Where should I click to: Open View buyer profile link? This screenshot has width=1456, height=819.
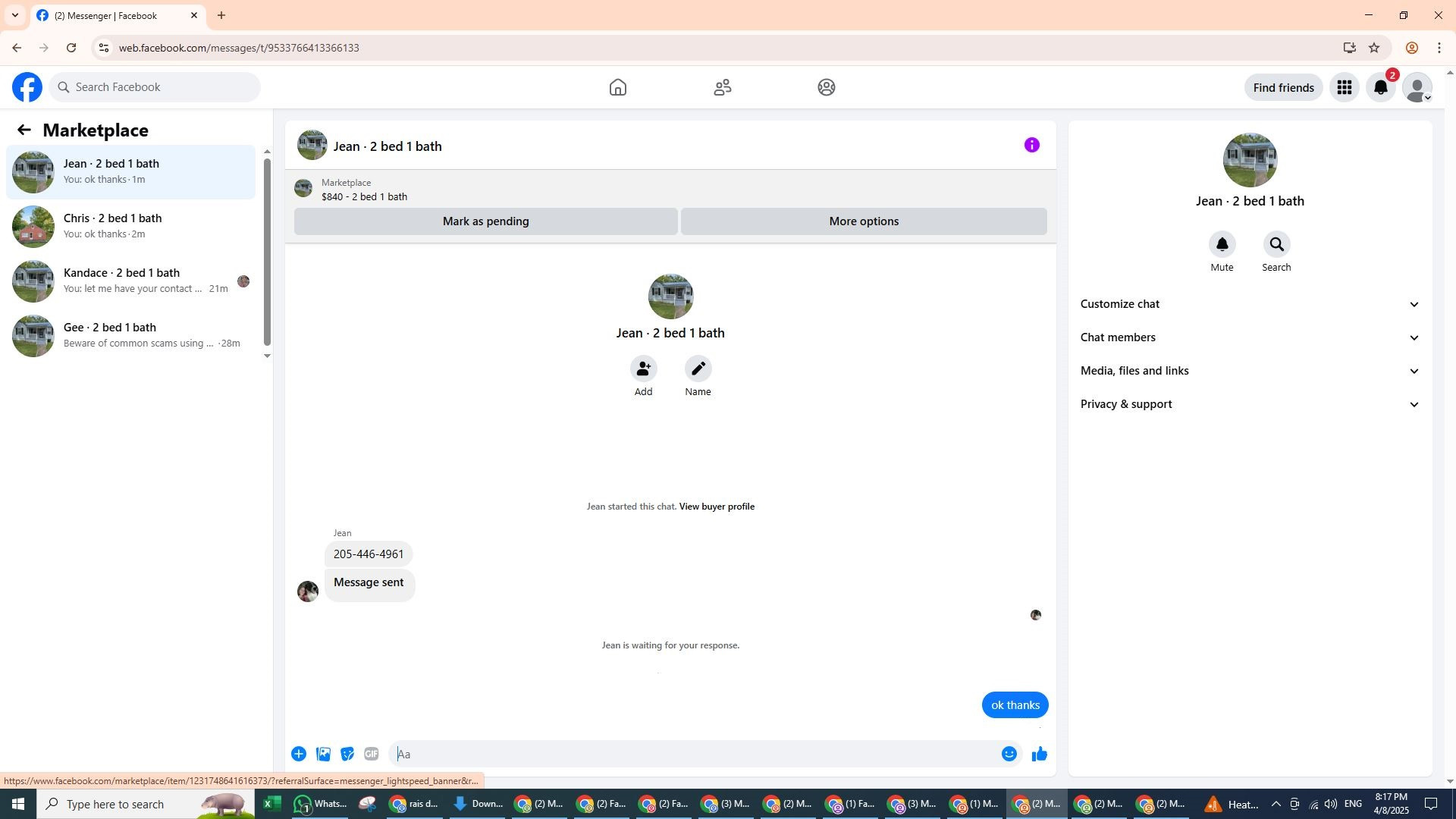(x=716, y=507)
